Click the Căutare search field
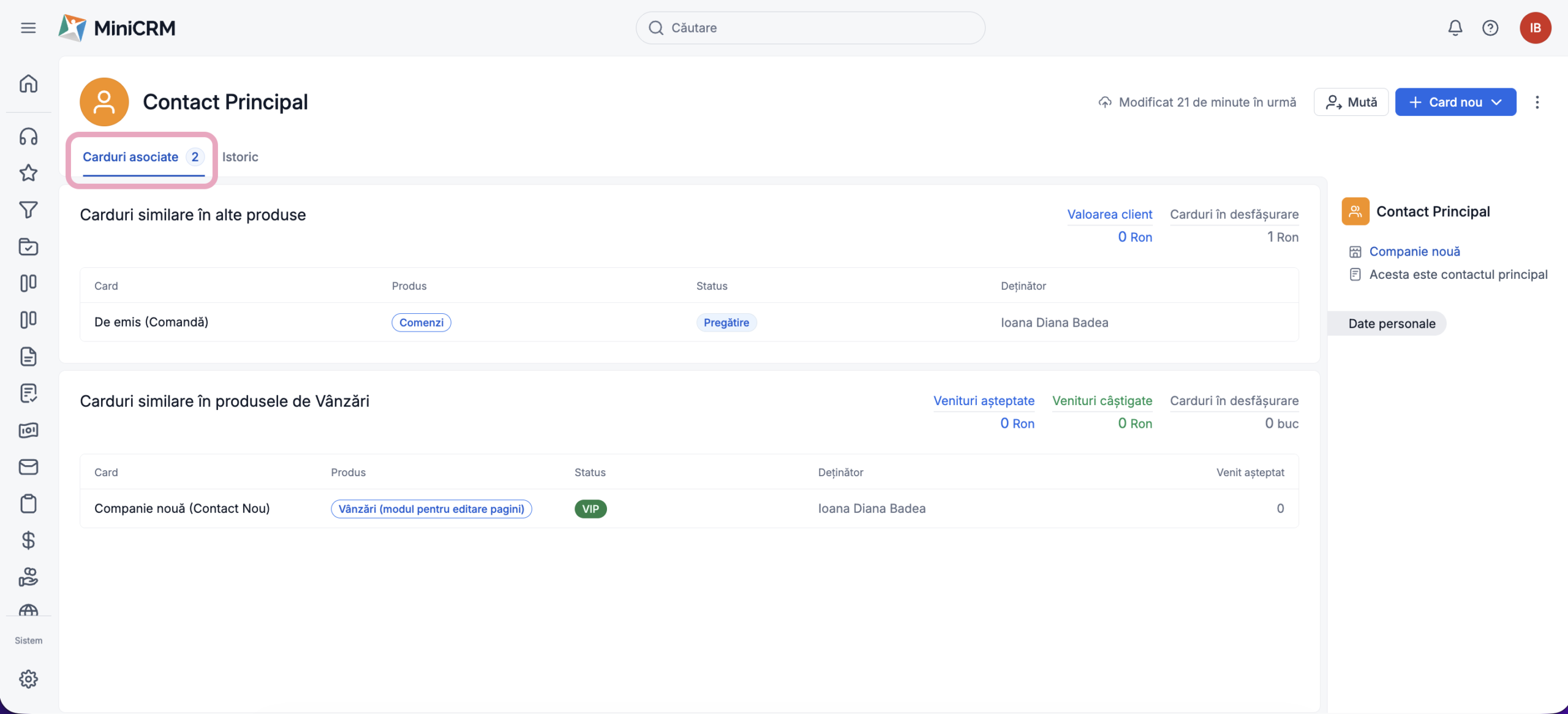Viewport: 1568px width, 714px height. [810, 28]
